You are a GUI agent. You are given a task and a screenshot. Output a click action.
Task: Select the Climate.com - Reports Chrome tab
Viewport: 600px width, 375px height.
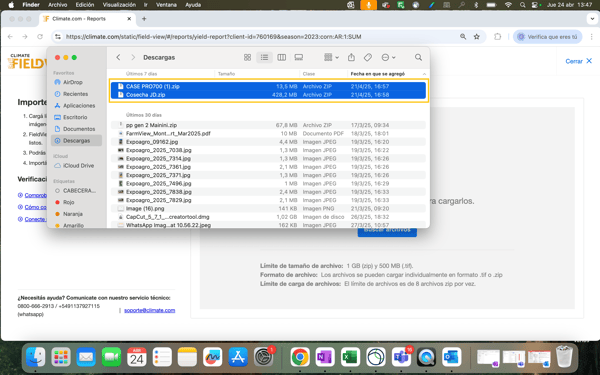click(87, 19)
